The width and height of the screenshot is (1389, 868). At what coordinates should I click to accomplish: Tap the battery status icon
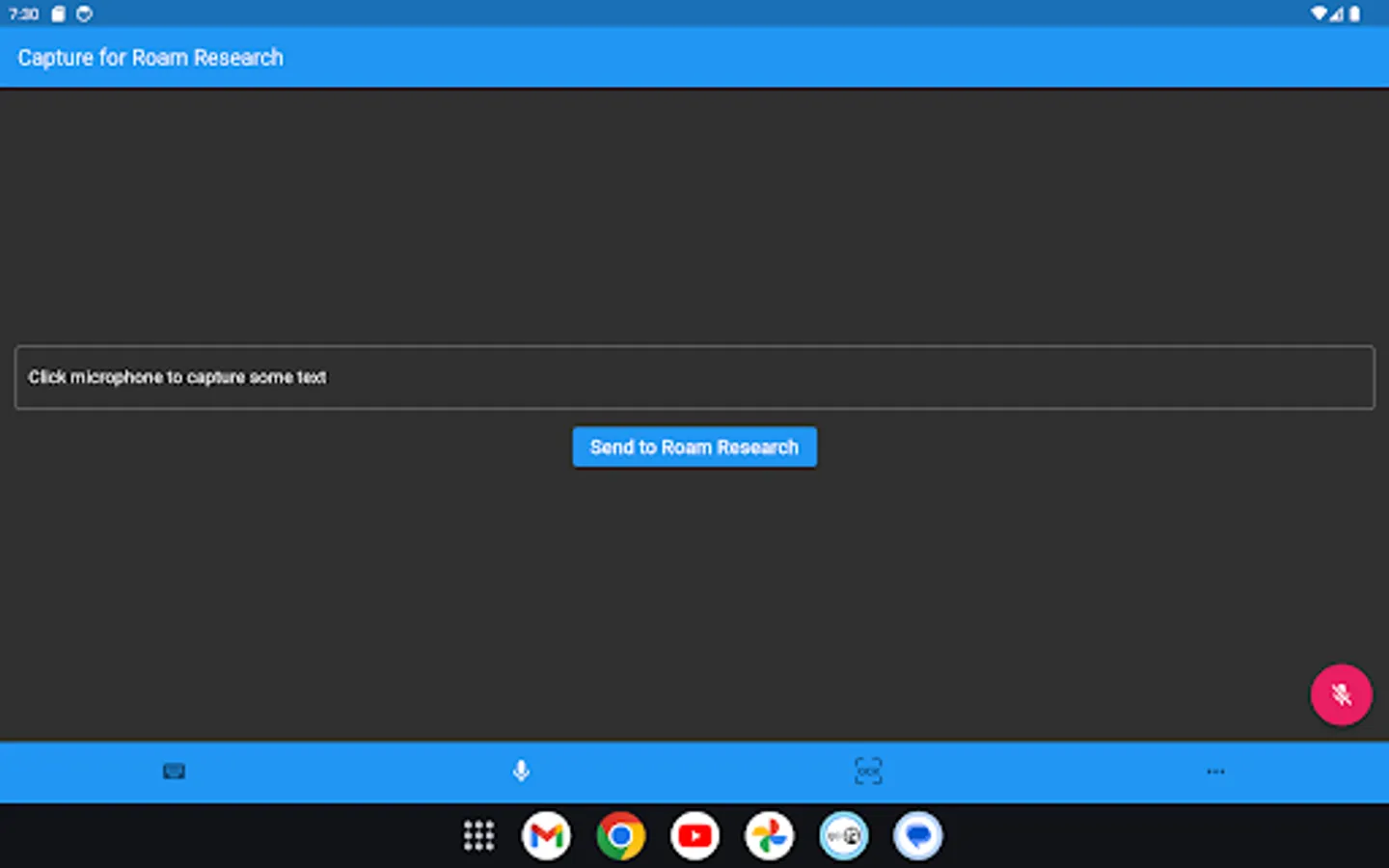pos(1354,14)
